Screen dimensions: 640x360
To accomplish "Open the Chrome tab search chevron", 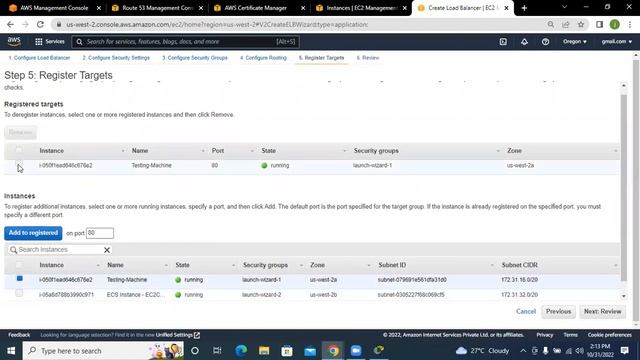I will (564, 7).
